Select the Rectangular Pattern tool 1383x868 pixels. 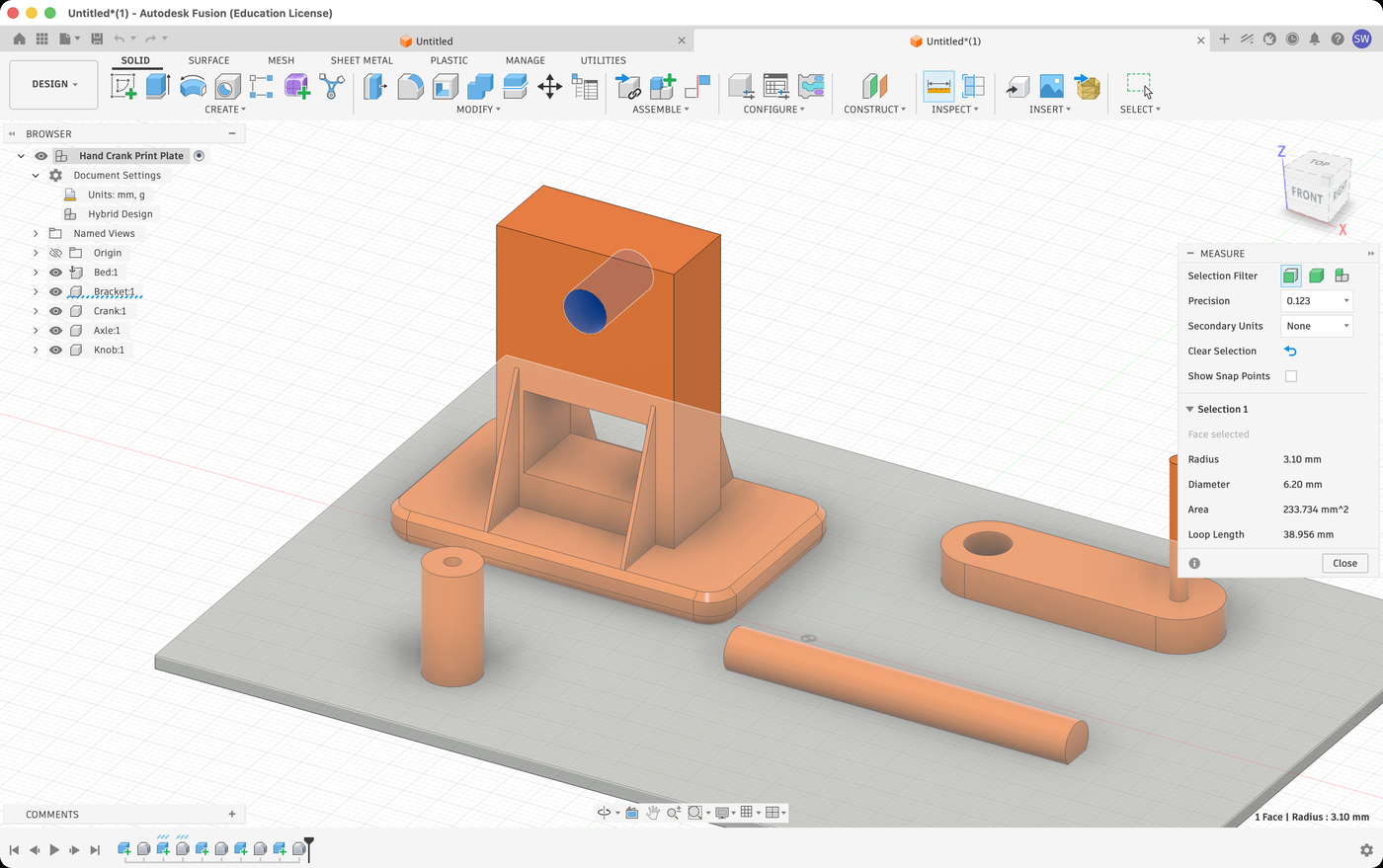click(261, 87)
